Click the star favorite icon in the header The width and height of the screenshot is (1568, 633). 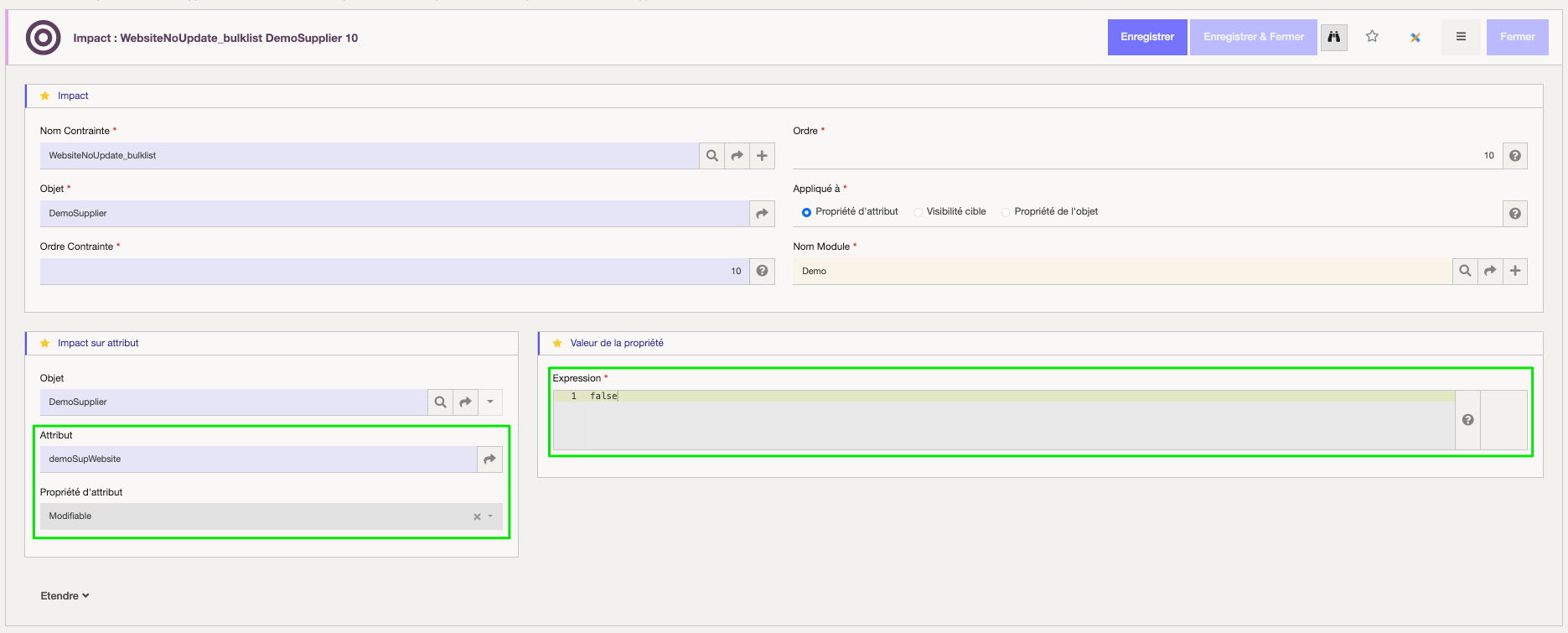[x=1372, y=37]
